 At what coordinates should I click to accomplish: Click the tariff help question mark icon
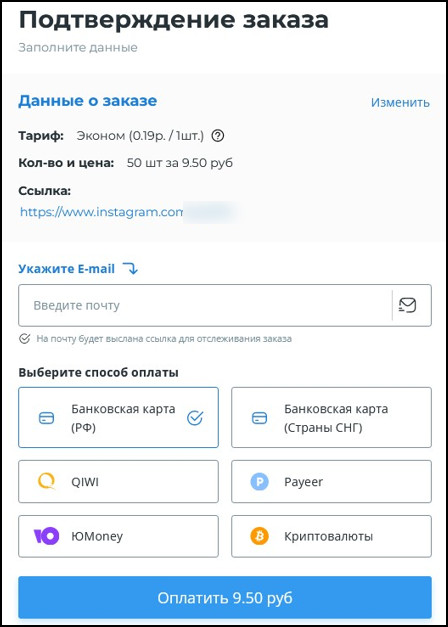point(218,137)
